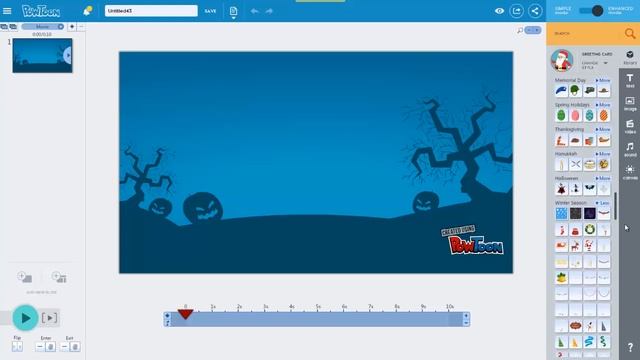
Task: Click the help question mark icon
Action: (x=630, y=347)
